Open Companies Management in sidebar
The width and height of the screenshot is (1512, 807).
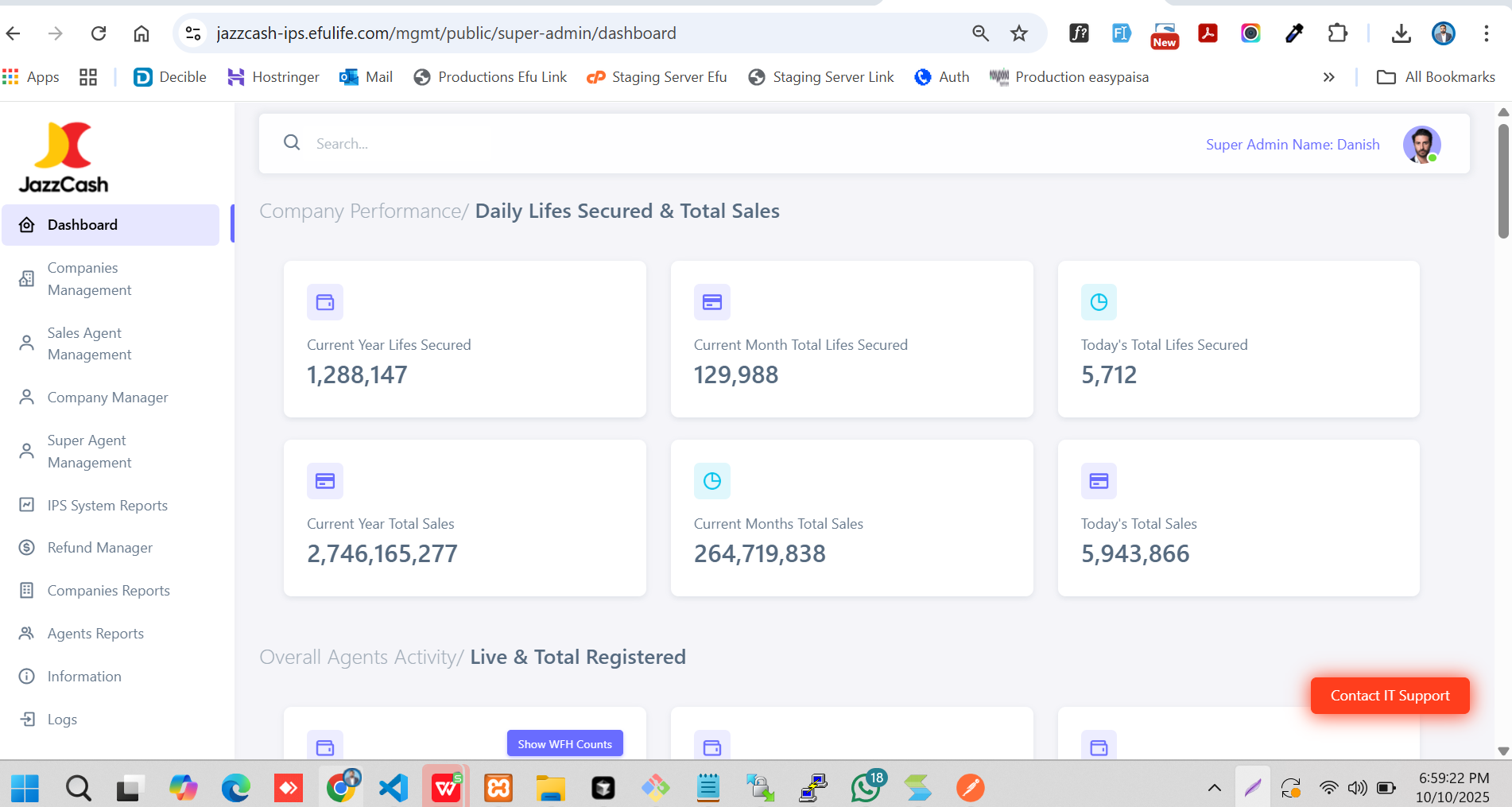tap(89, 279)
